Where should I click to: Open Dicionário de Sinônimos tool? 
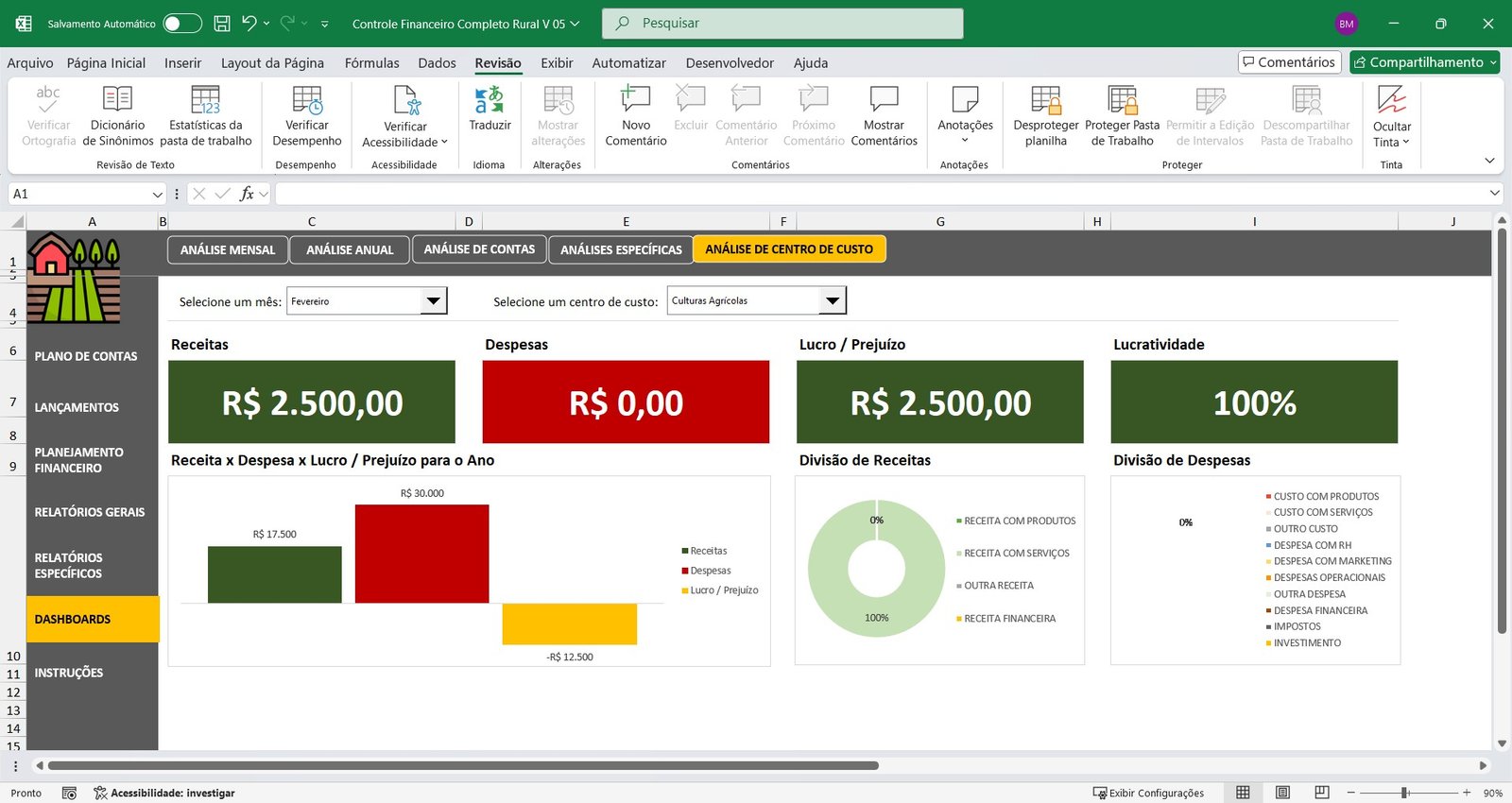pyautogui.click(x=117, y=101)
